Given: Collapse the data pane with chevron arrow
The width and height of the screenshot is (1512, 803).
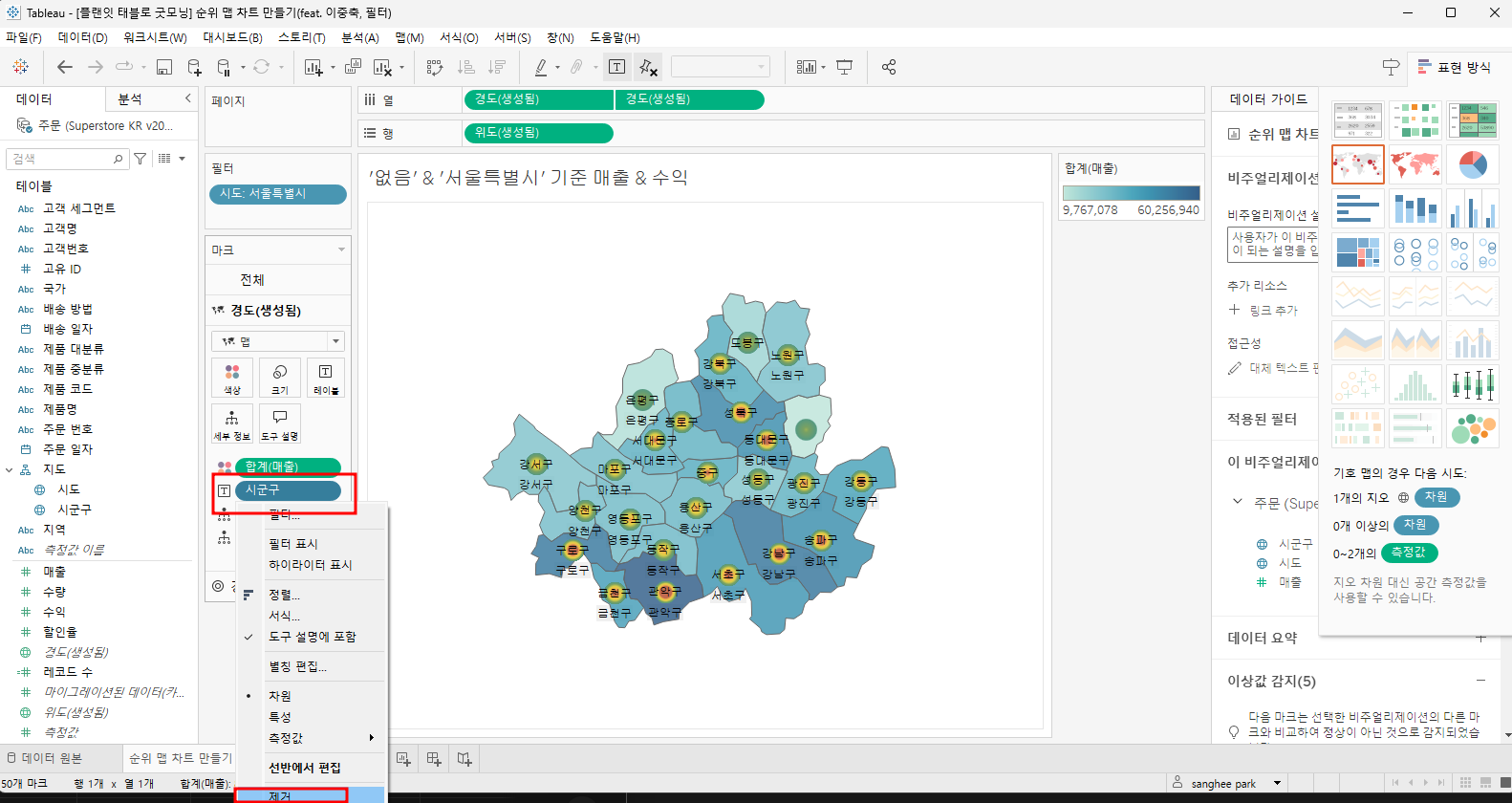Looking at the screenshot, I should pyautogui.click(x=188, y=98).
